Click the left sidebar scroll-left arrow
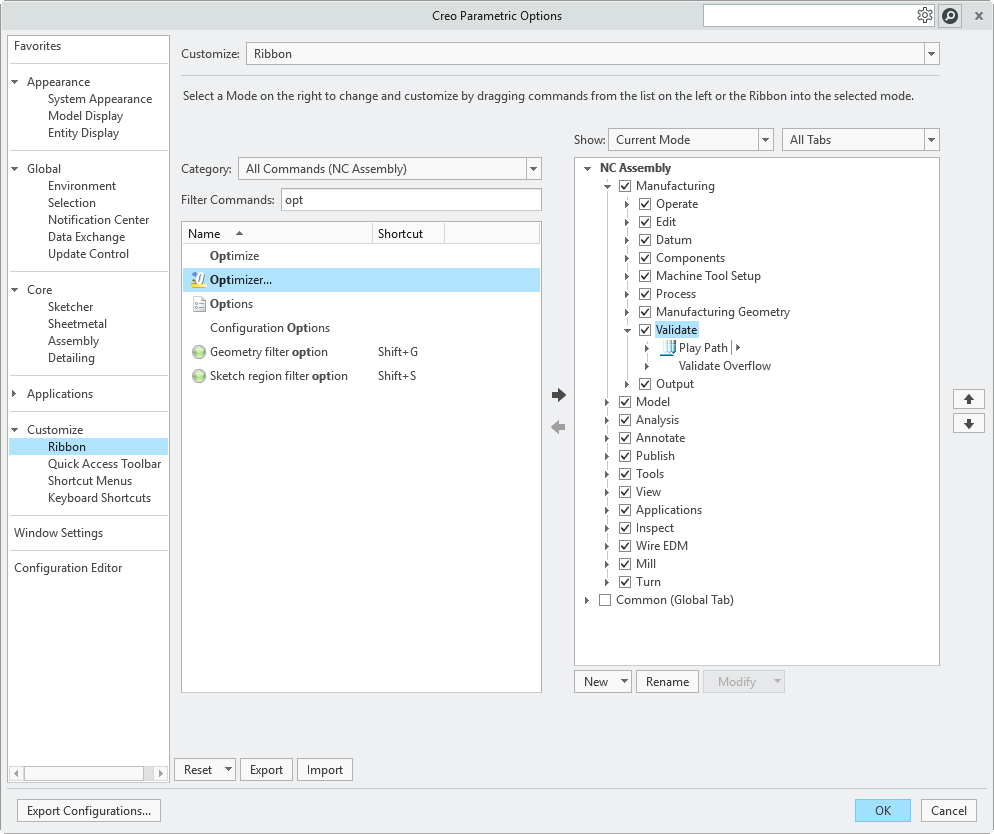994x834 pixels. (x=16, y=773)
